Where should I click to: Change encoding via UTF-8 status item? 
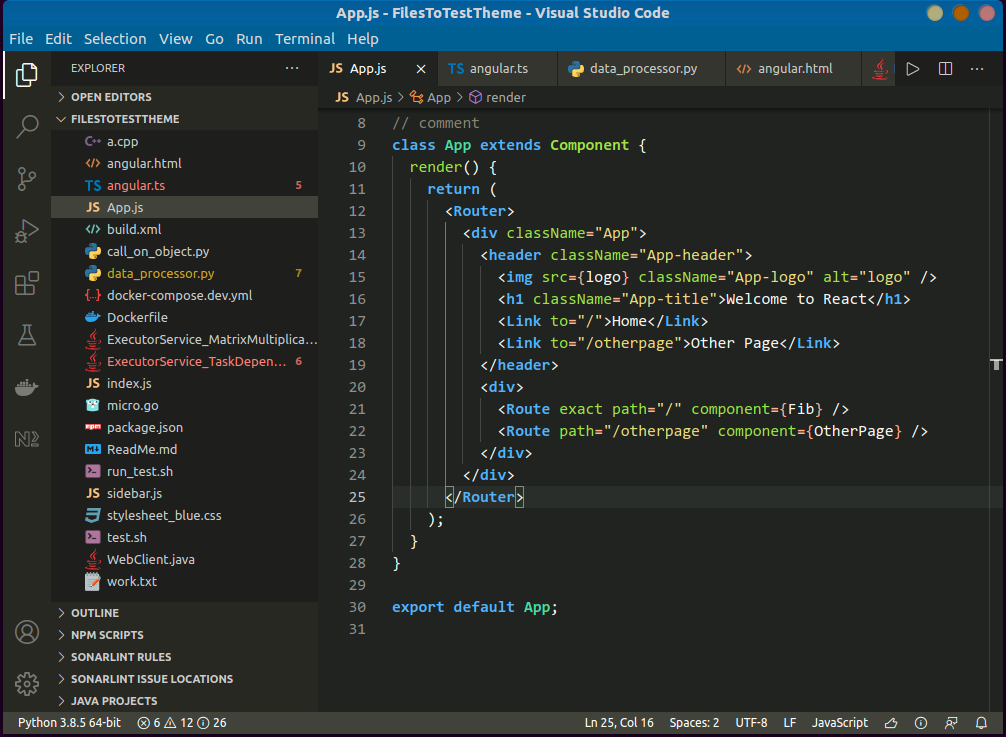point(751,723)
